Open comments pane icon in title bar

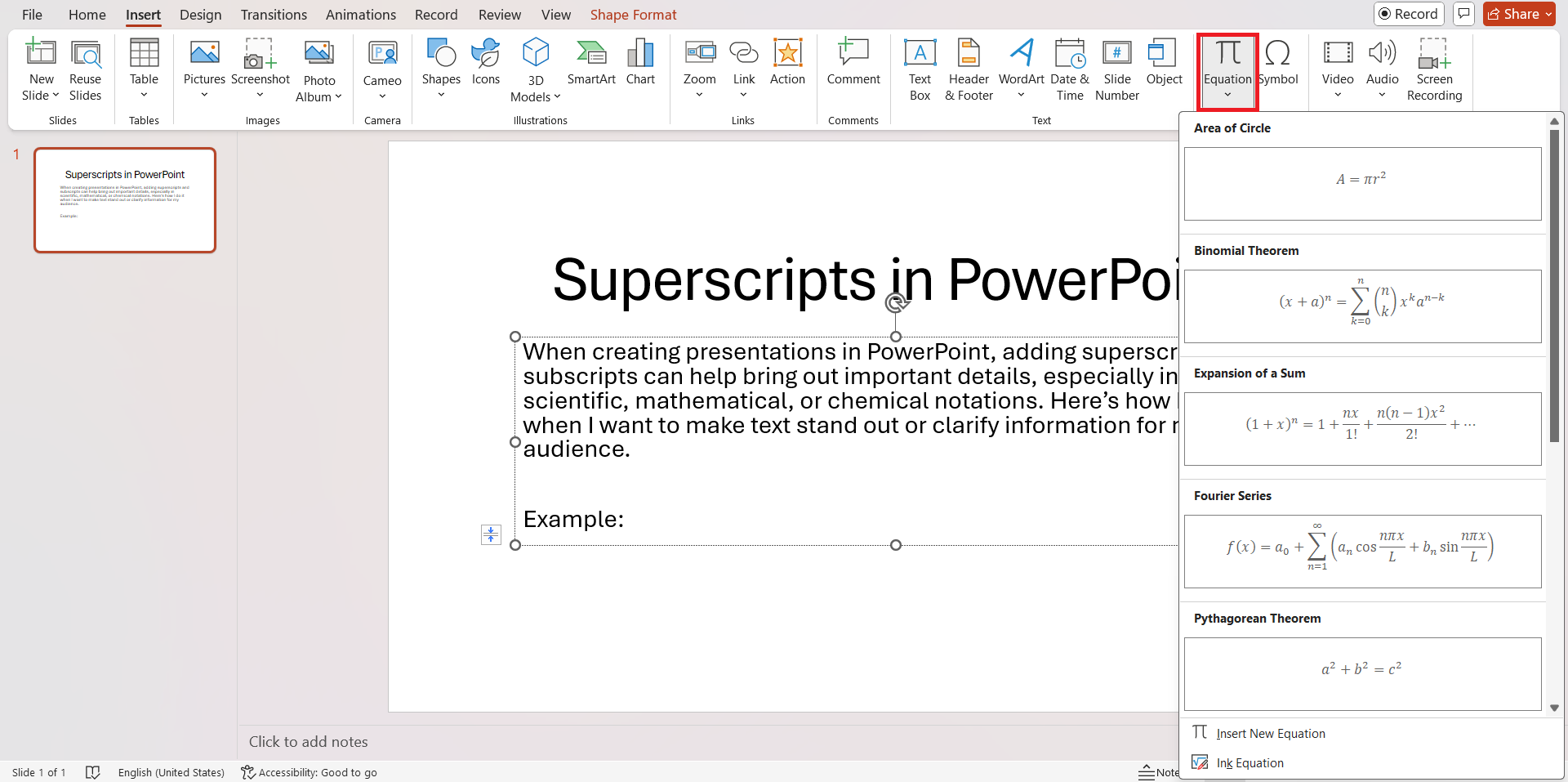(x=1463, y=14)
